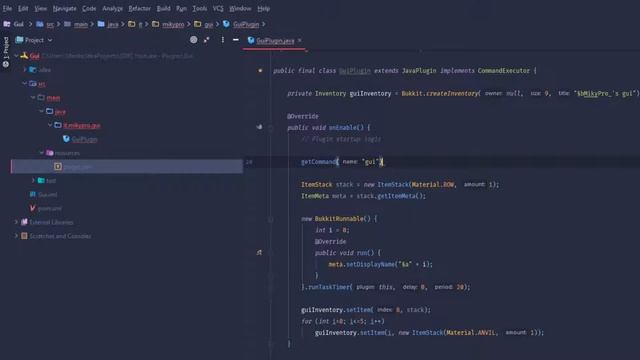Image resolution: width=640 pixels, height=360 pixels.
Task: Select the resources folder
Action: (67, 153)
